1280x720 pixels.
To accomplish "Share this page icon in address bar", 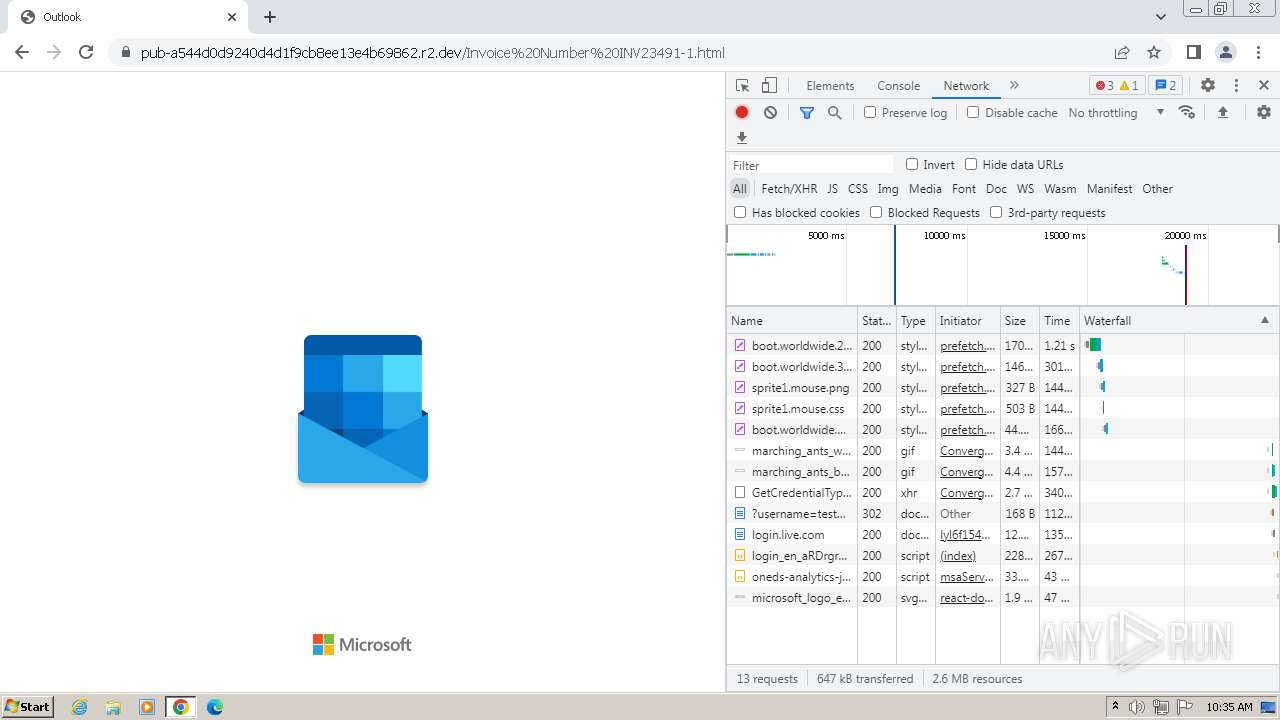I will coord(1122,52).
